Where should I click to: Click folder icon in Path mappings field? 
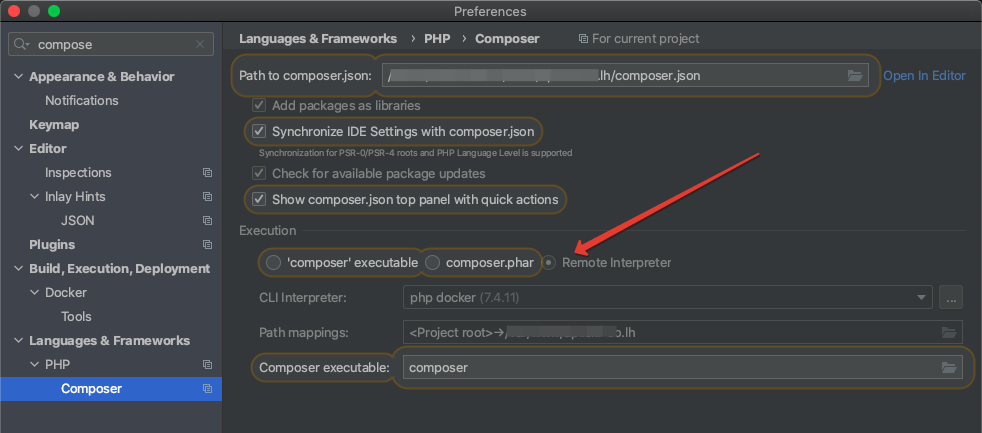coord(949,332)
